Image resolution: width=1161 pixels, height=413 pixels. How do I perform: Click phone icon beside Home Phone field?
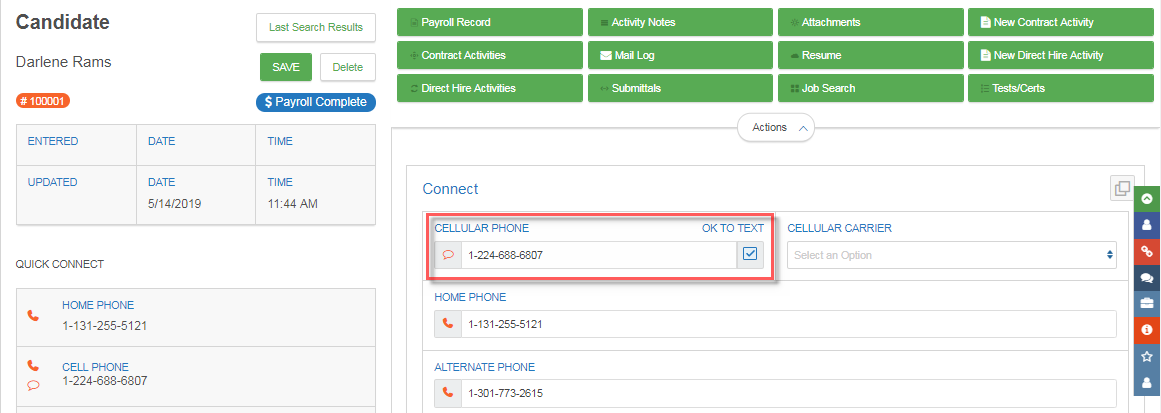click(x=448, y=323)
